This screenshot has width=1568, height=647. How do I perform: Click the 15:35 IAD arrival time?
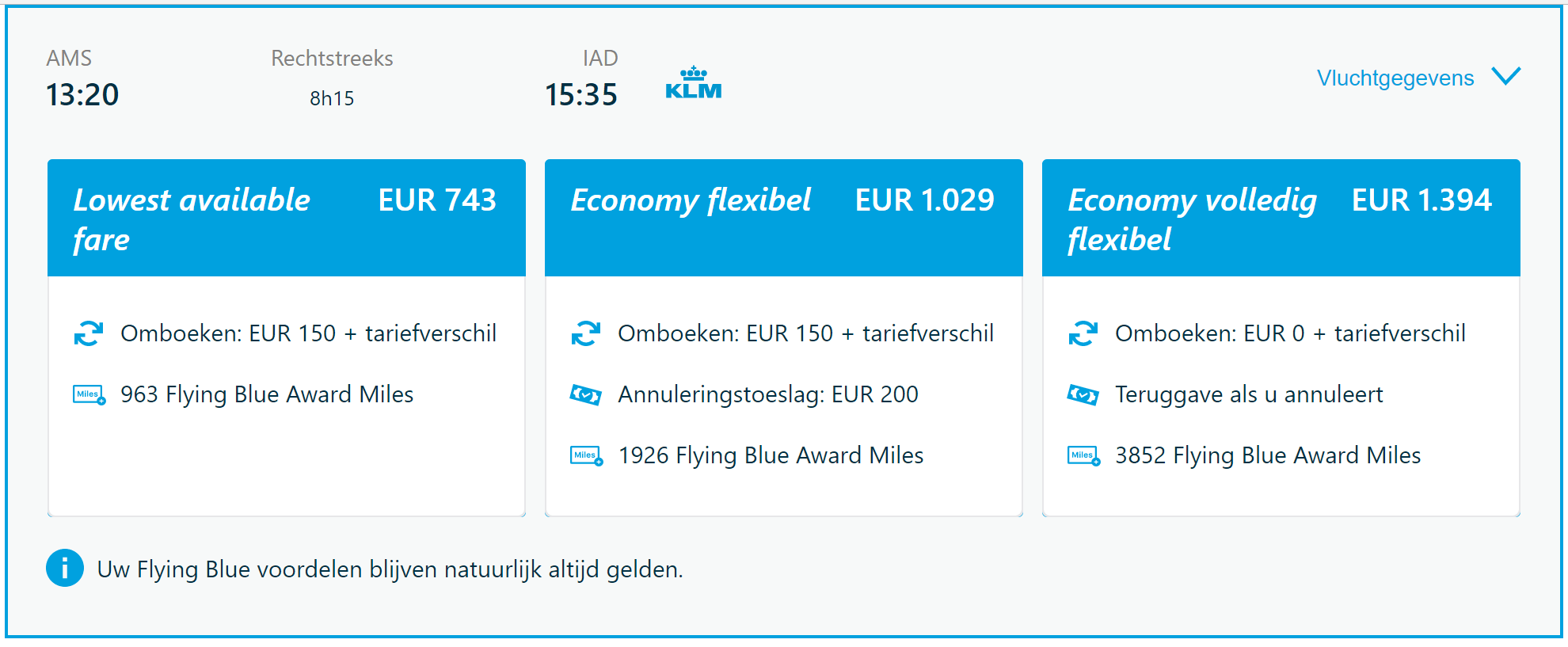580,95
